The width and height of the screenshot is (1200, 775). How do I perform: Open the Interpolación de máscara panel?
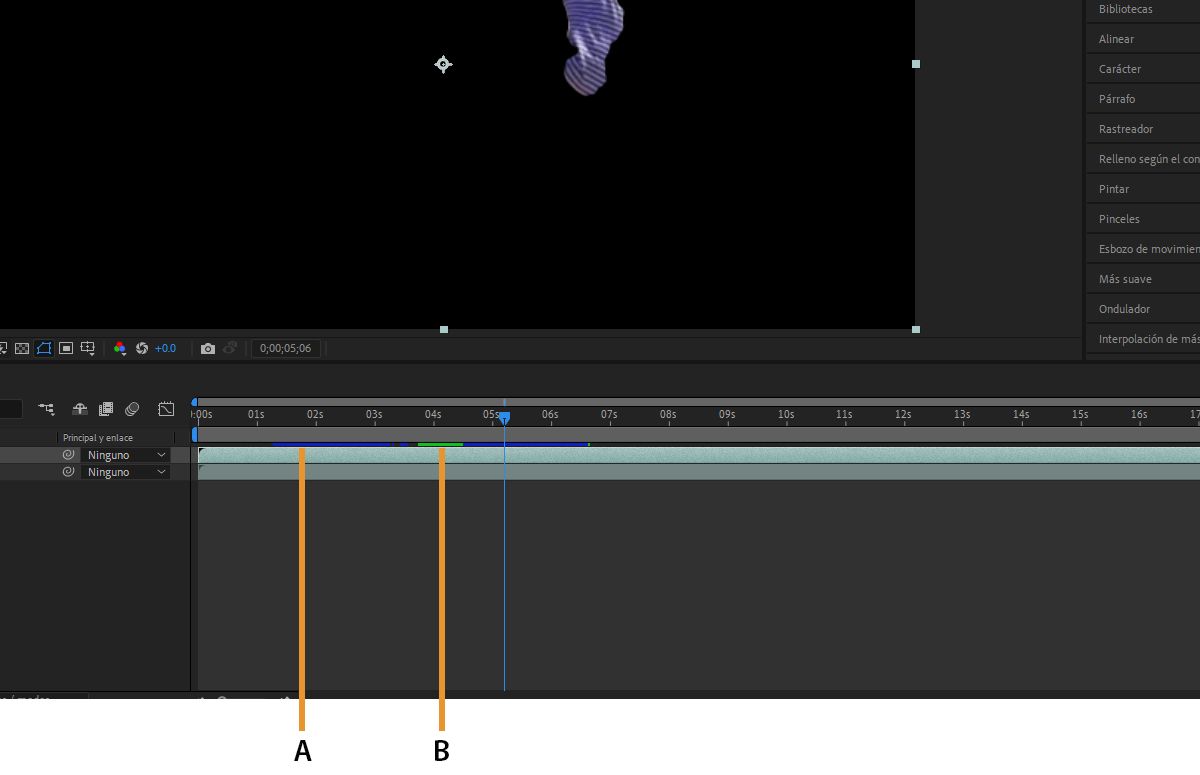click(1148, 339)
